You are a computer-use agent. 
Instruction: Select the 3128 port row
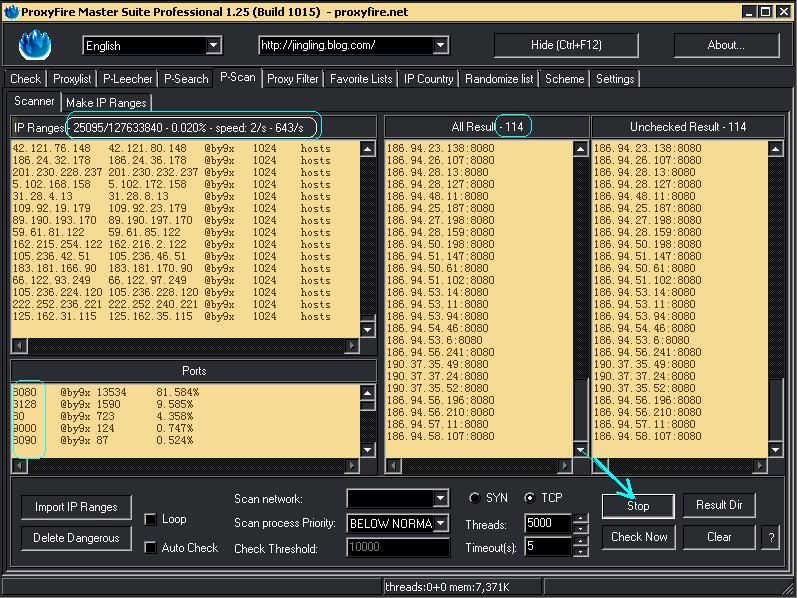pyautogui.click(x=185, y=404)
